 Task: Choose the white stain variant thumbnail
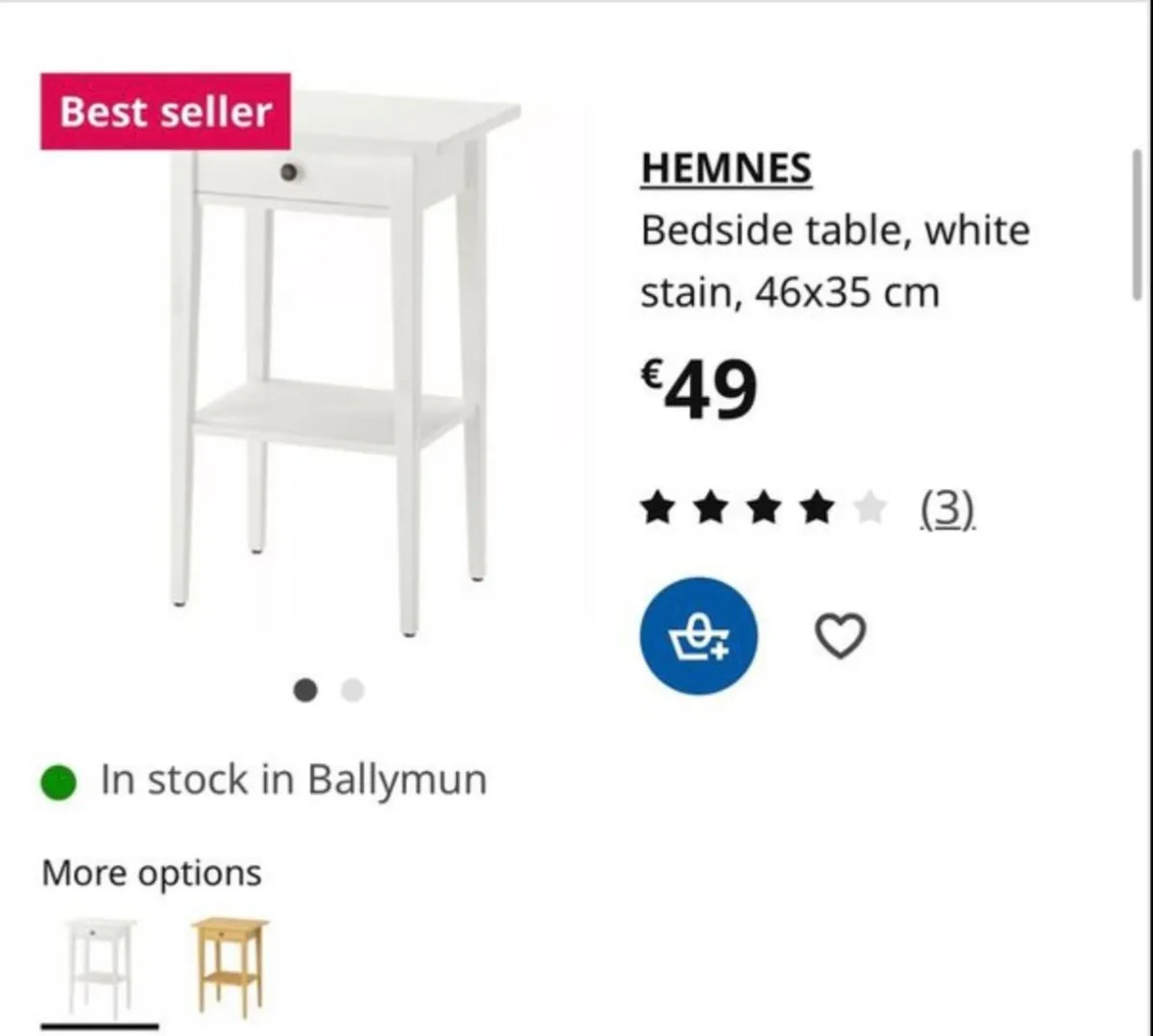pyautogui.click(x=100, y=969)
